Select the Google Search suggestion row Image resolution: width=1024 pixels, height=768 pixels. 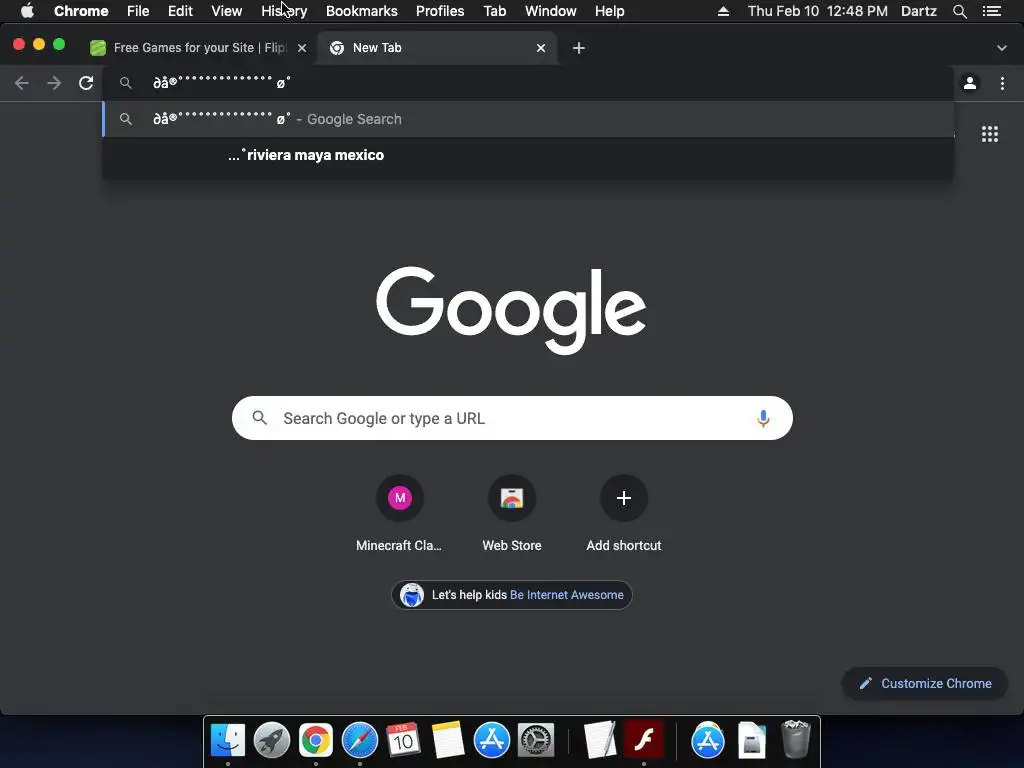pyautogui.click(x=528, y=119)
